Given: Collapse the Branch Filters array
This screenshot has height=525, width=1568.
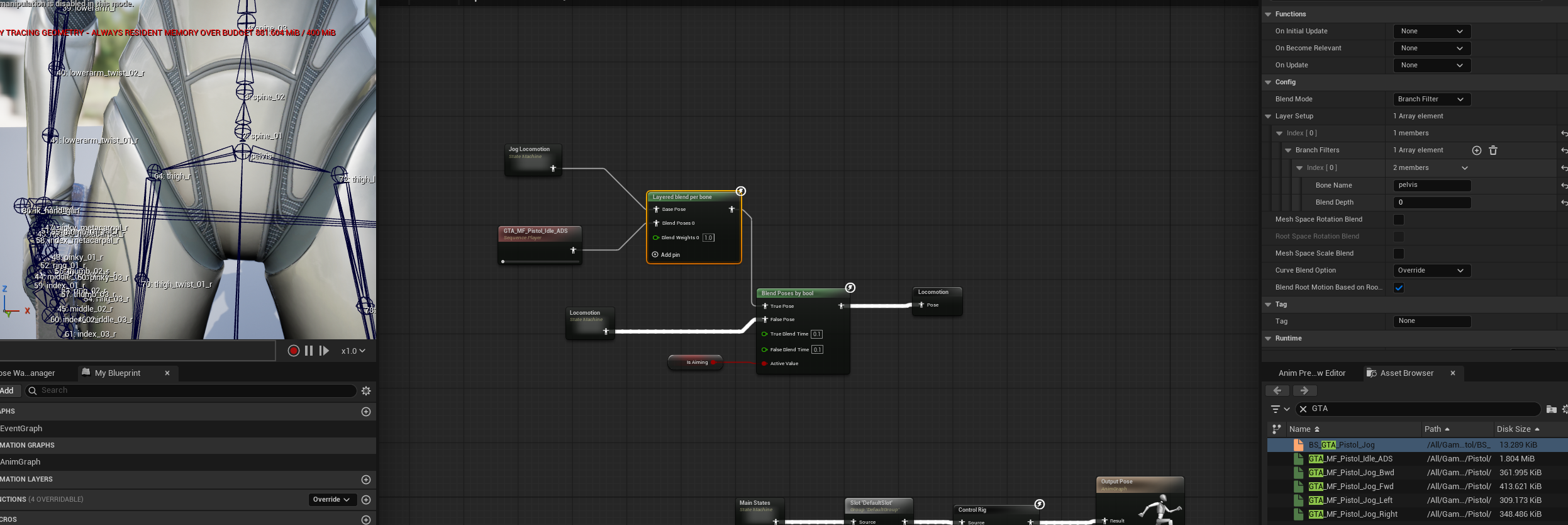Looking at the screenshot, I should click(1288, 150).
